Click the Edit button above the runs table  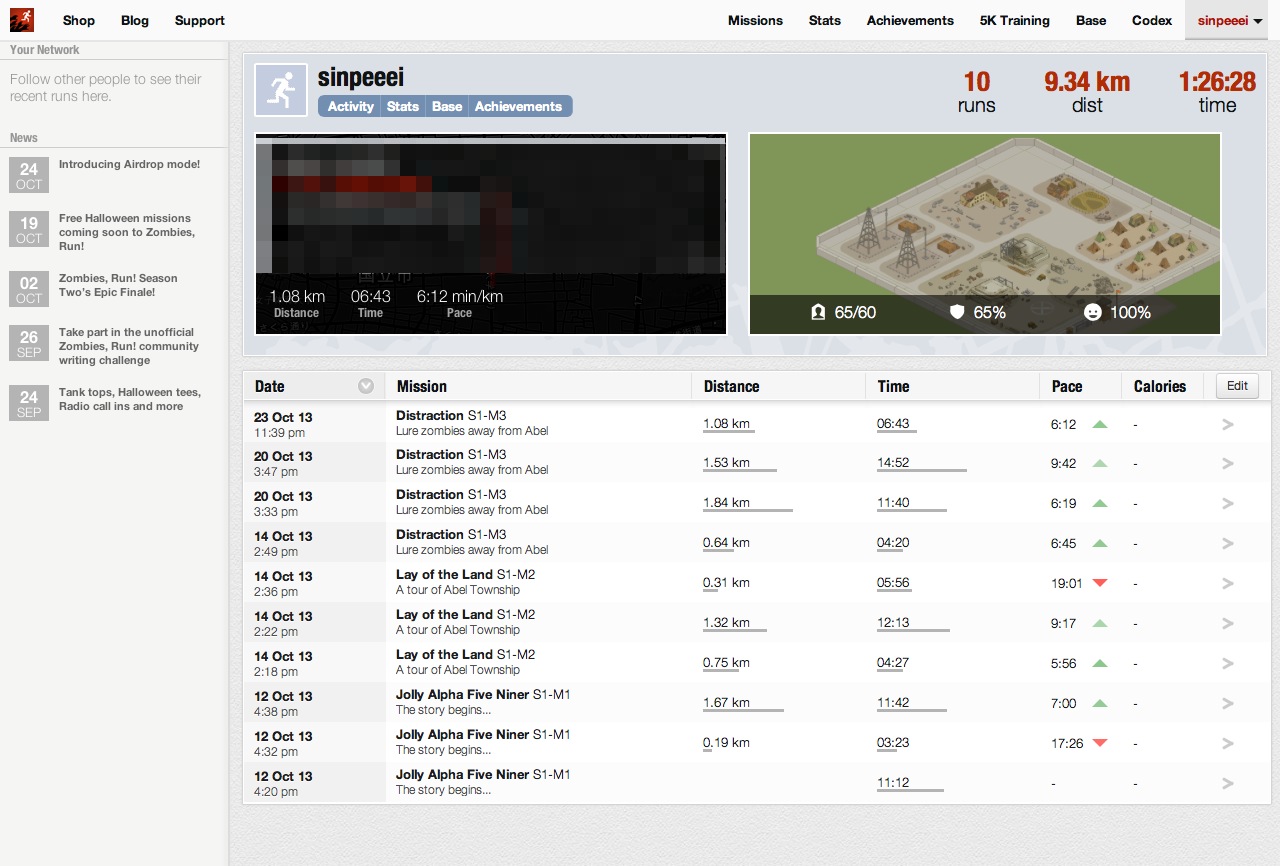click(1237, 386)
